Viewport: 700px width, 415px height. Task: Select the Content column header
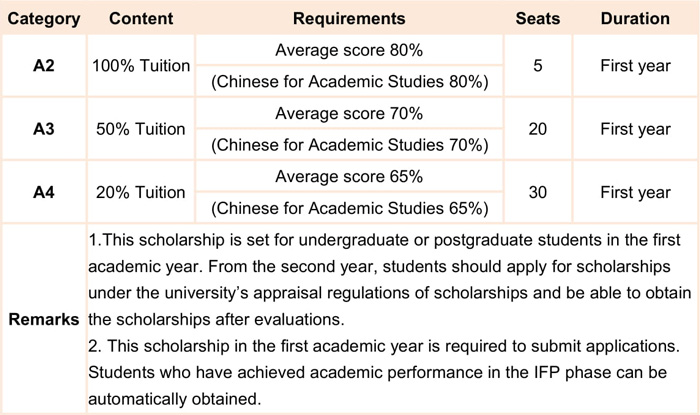[141, 19]
